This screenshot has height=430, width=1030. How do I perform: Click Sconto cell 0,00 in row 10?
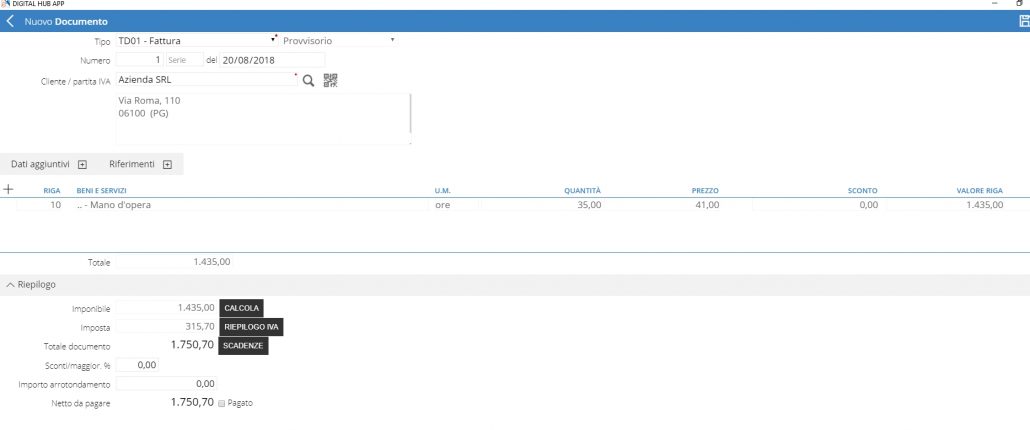[x=817, y=205]
